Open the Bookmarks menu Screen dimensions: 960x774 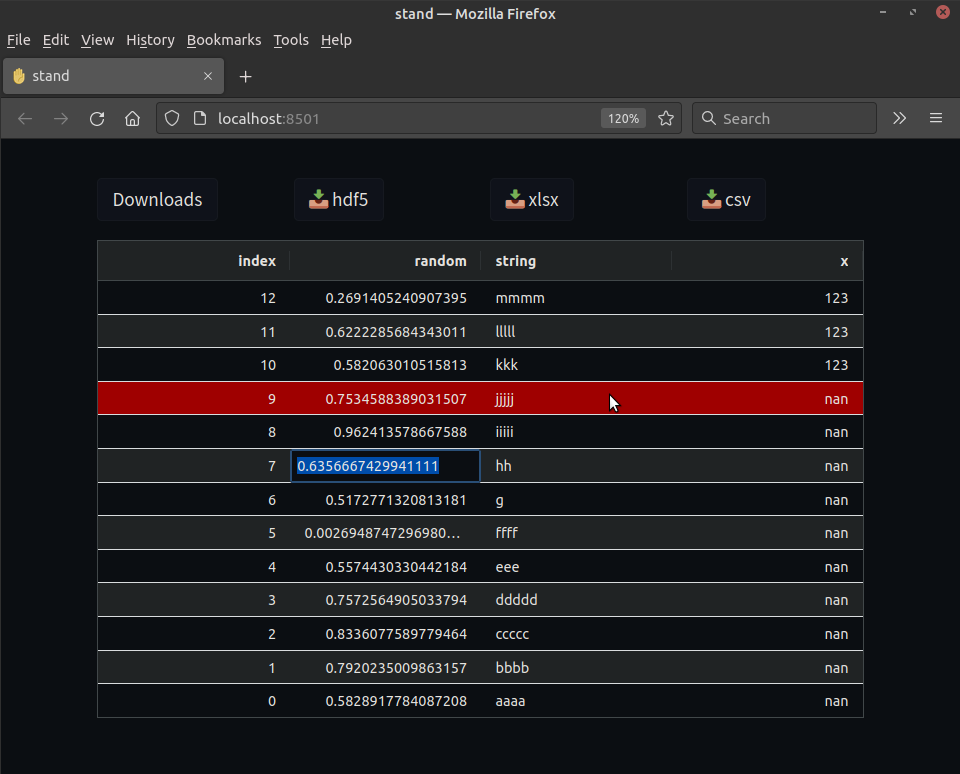pyautogui.click(x=224, y=40)
